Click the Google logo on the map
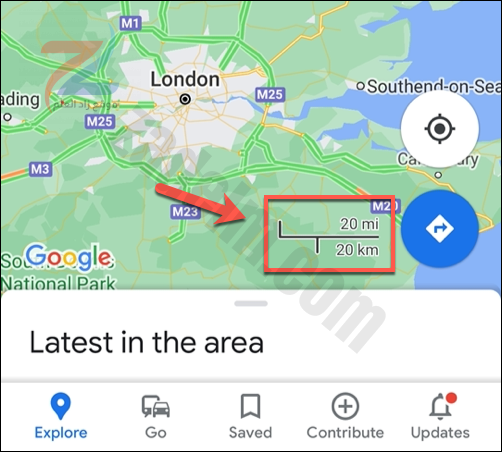Image resolution: width=502 pixels, height=452 pixels. 69,257
